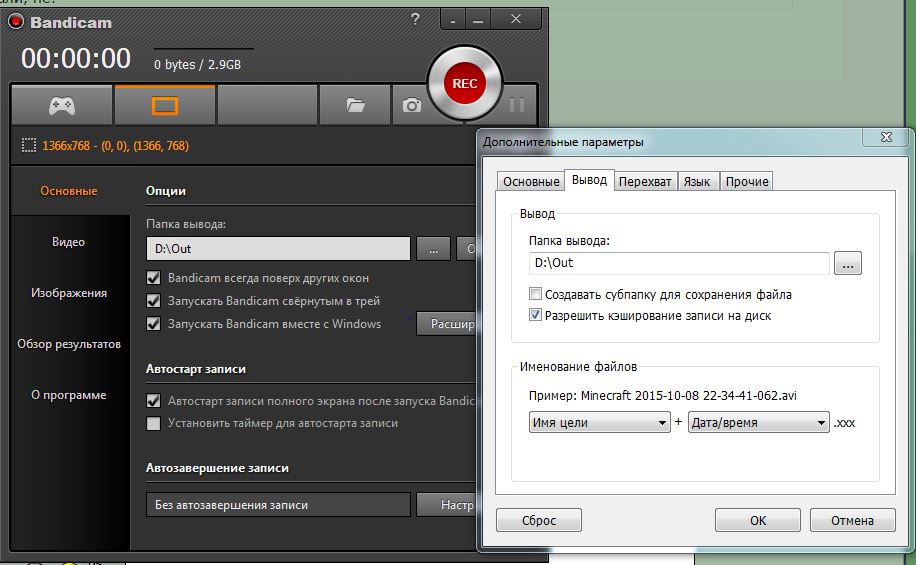Screen dimensions: 916x565
Task: Toggle Bandicam always on top checkbox
Action: pyautogui.click(x=154, y=278)
